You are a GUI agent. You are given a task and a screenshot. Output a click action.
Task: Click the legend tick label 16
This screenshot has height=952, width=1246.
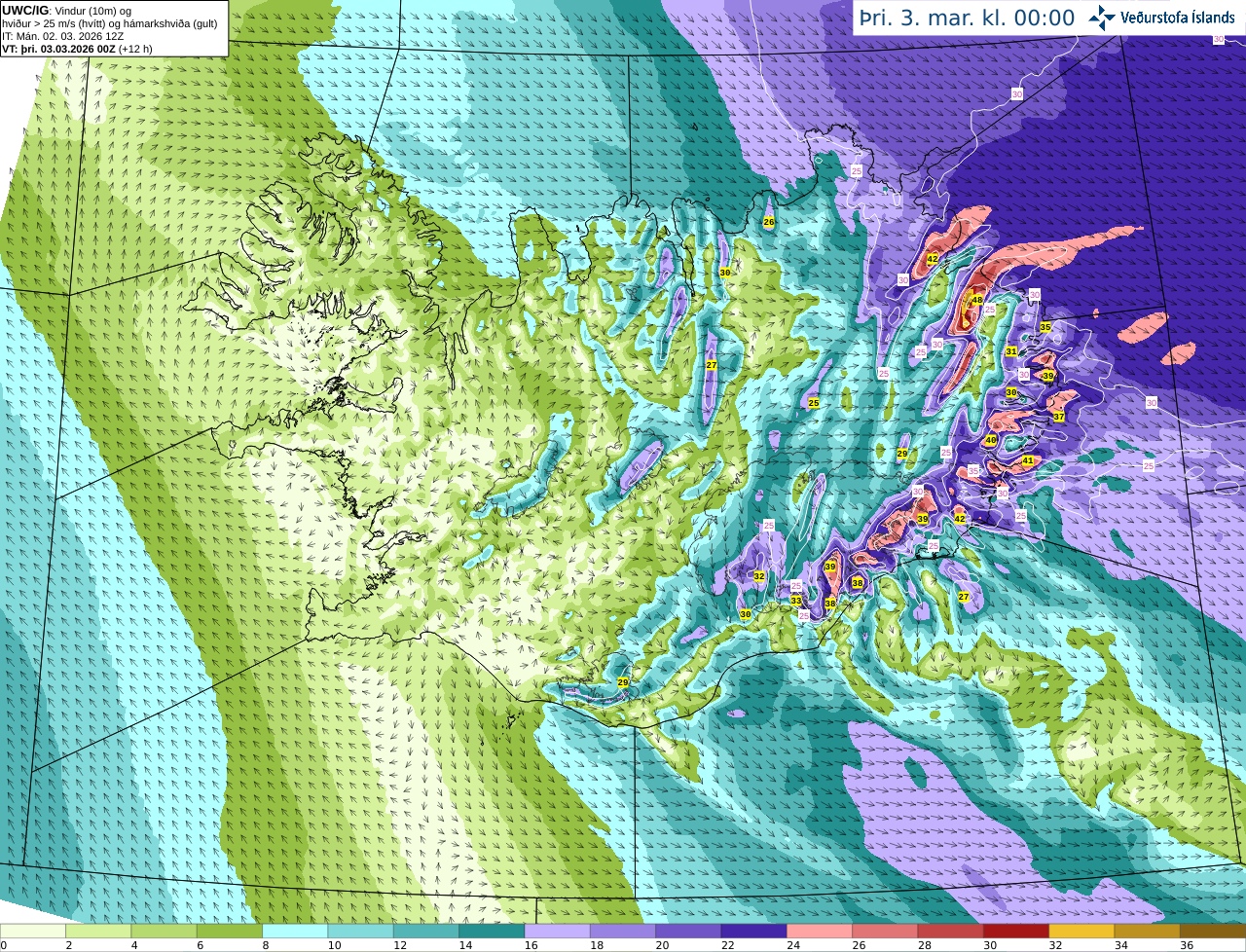click(x=531, y=945)
